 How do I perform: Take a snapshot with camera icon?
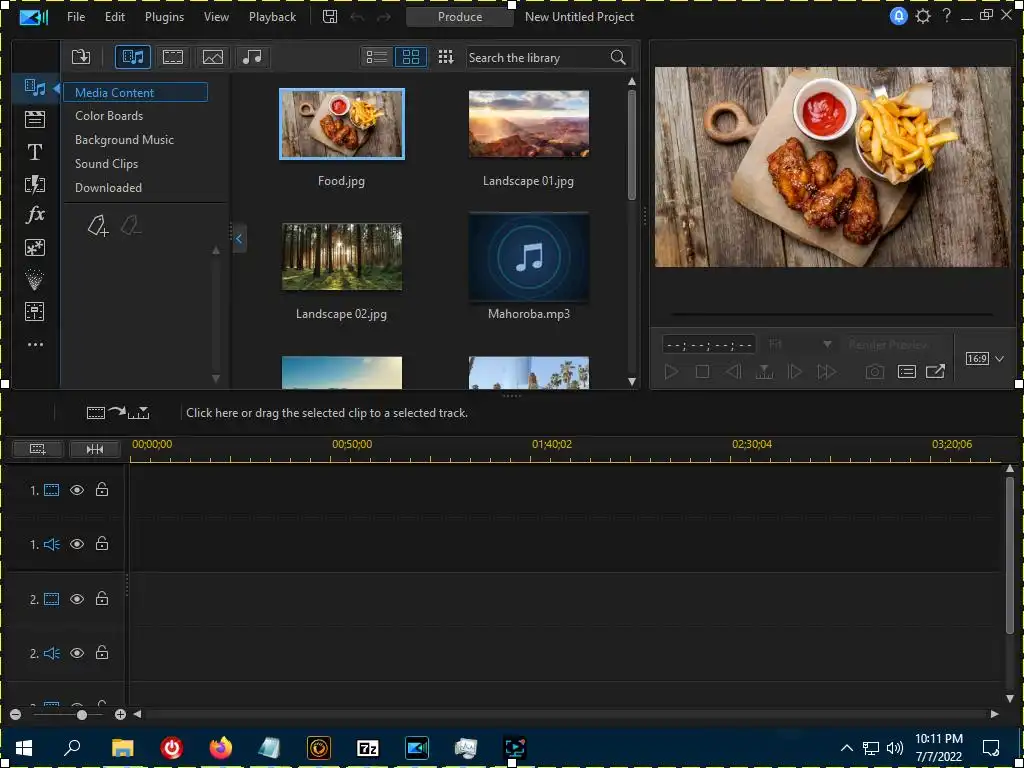coord(875,372)
